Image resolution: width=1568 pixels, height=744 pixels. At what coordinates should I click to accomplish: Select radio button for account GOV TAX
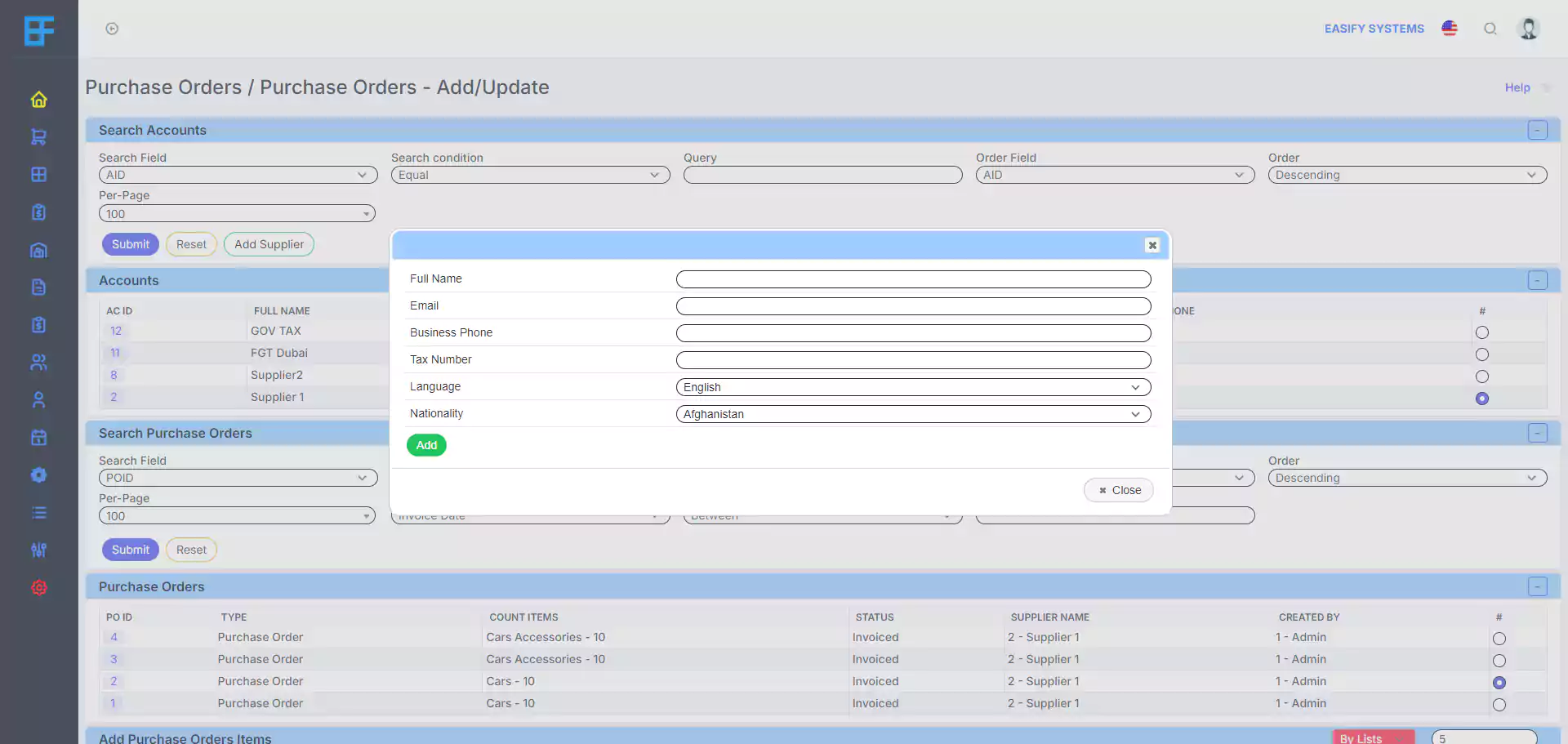[1482, 332]
